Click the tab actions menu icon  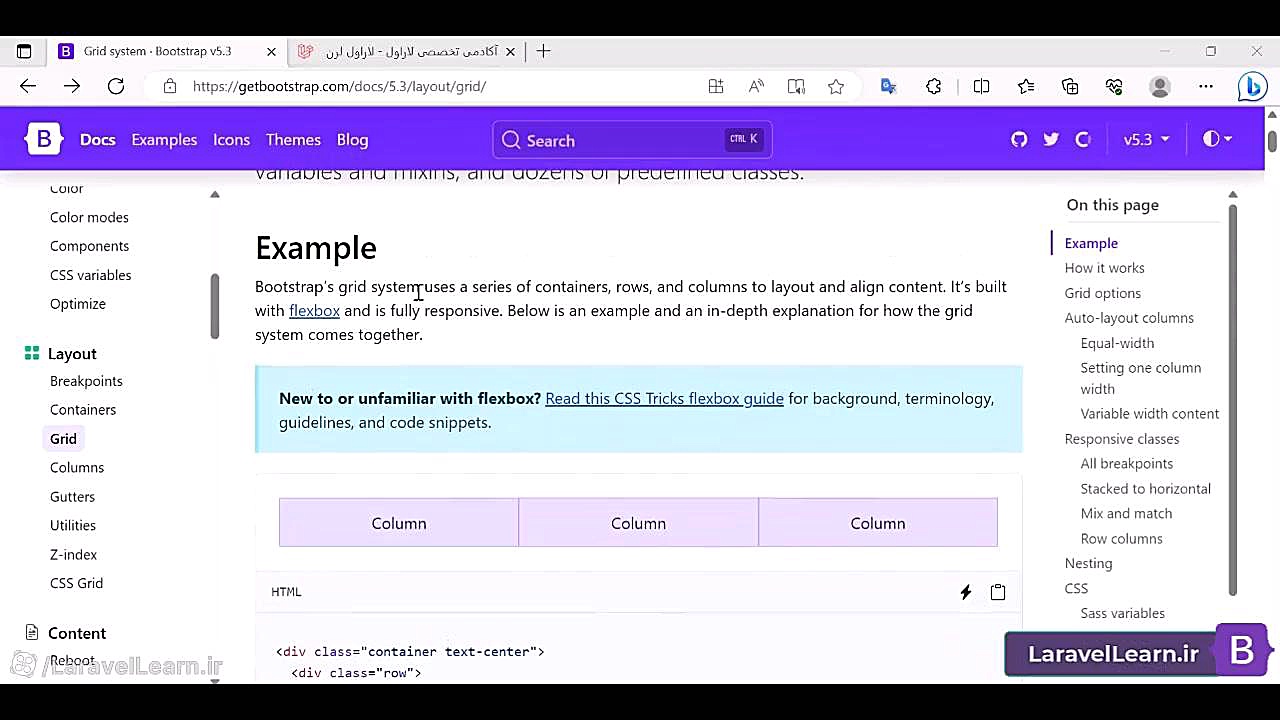(x=24, y=51)
